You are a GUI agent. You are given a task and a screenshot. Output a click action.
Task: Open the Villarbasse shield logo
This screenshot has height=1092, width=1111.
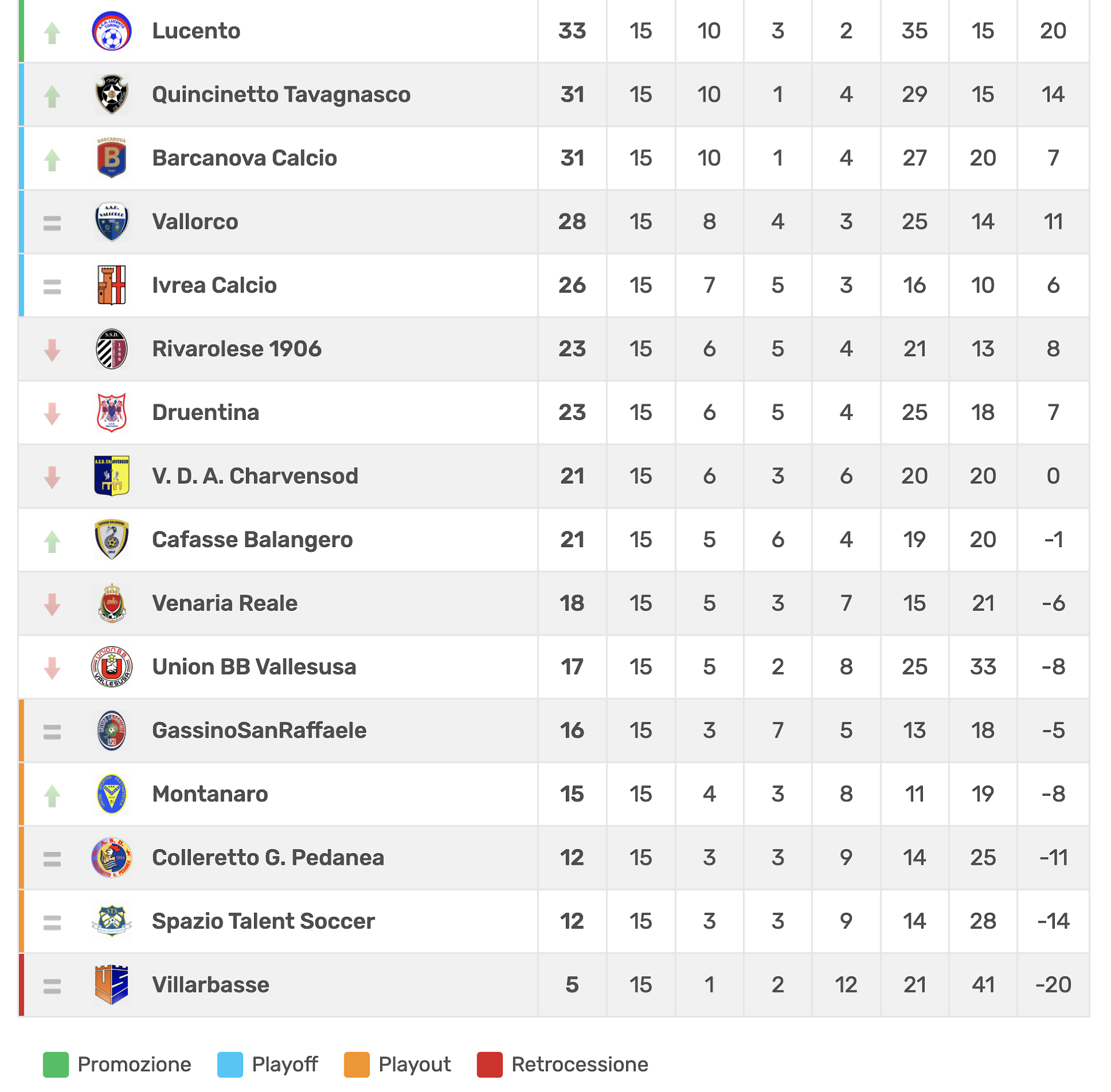pyautogui.click(x=112, y=984)
